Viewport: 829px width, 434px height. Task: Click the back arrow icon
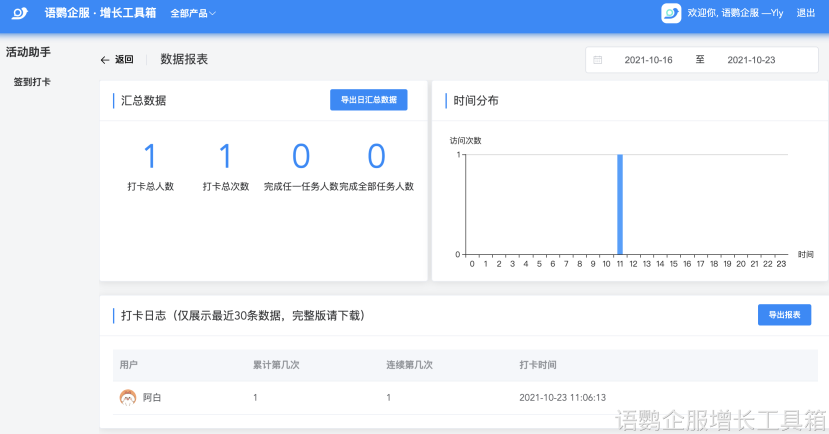point(105,60)
